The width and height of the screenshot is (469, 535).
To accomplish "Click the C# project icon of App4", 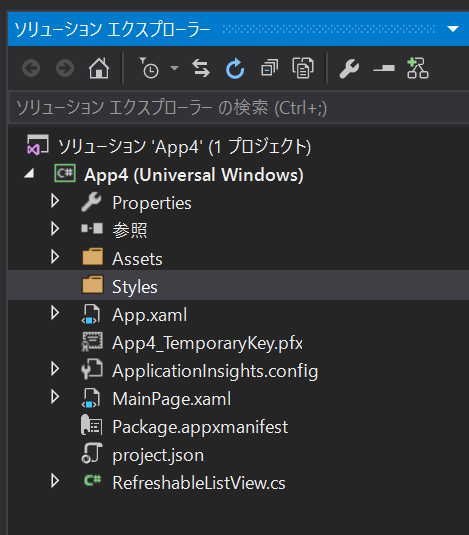I will [x=65, y=174].
